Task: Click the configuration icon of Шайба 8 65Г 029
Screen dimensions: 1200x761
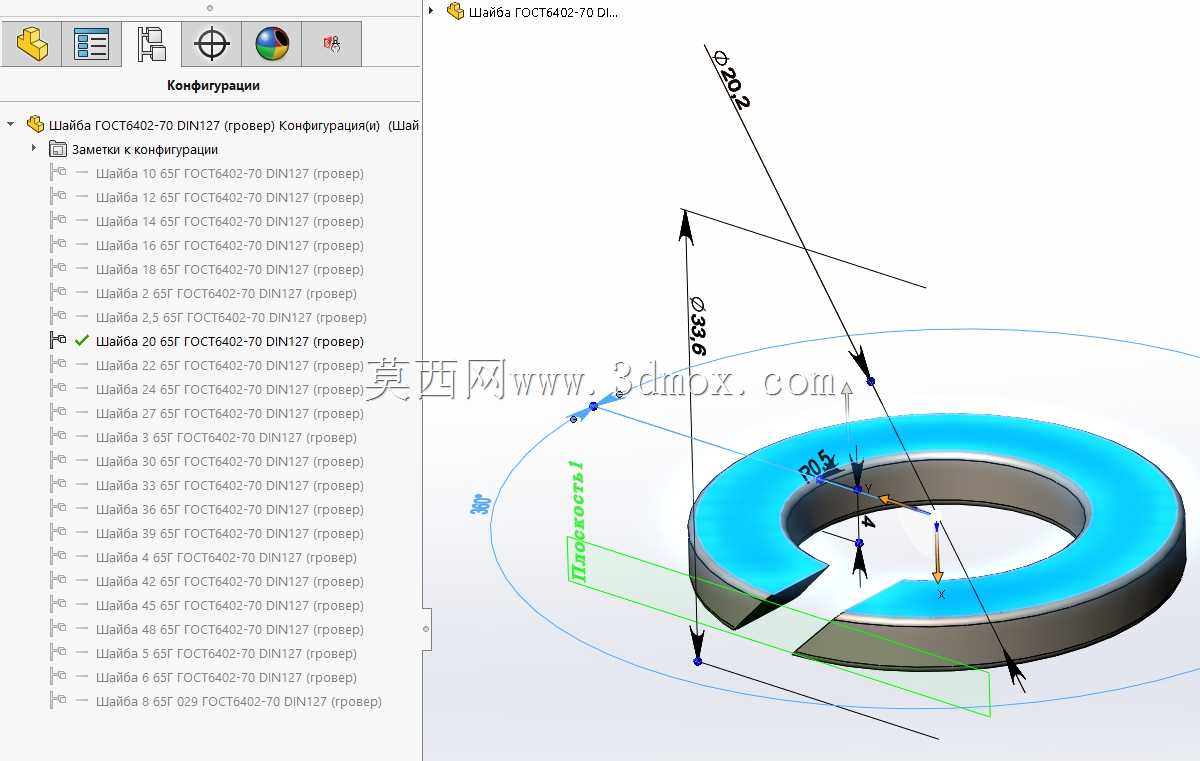Action: tap(58, 701)
